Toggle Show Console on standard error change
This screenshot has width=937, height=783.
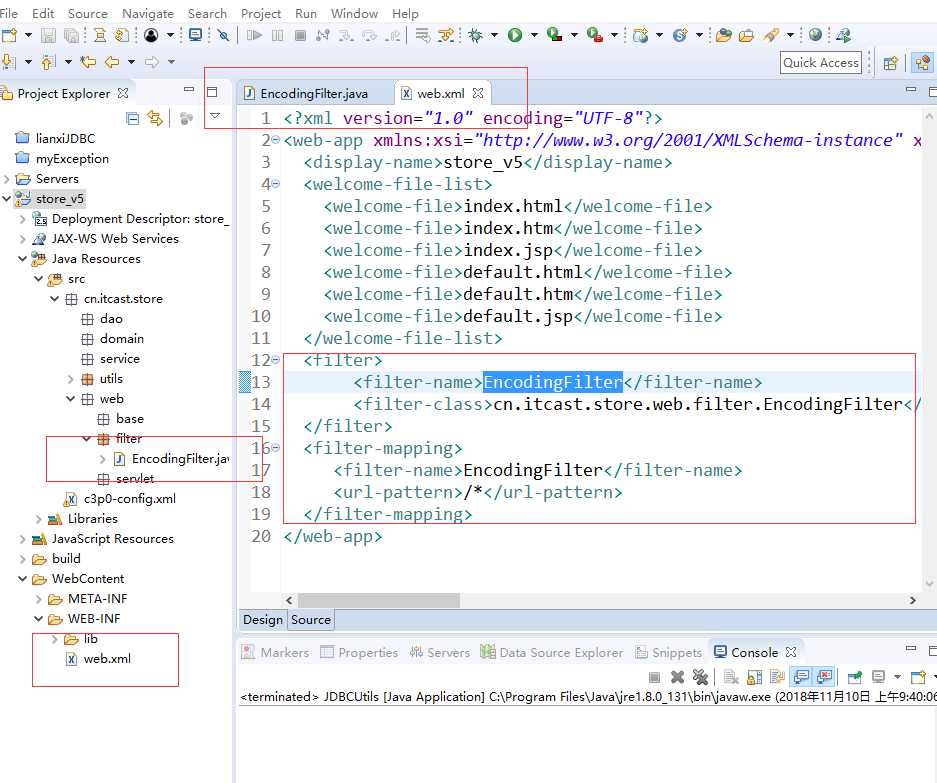[x=824, y=677]
